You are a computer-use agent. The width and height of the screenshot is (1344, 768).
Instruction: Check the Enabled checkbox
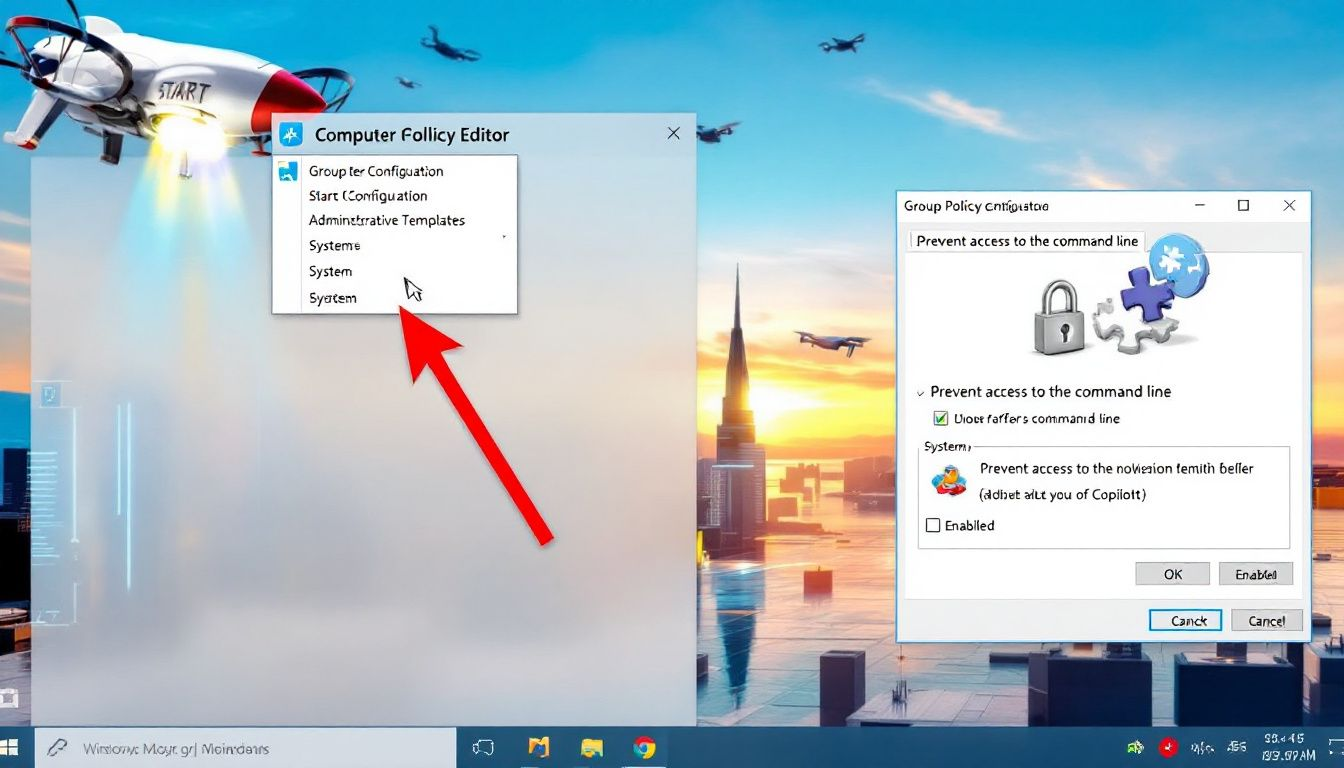(933, 525)
